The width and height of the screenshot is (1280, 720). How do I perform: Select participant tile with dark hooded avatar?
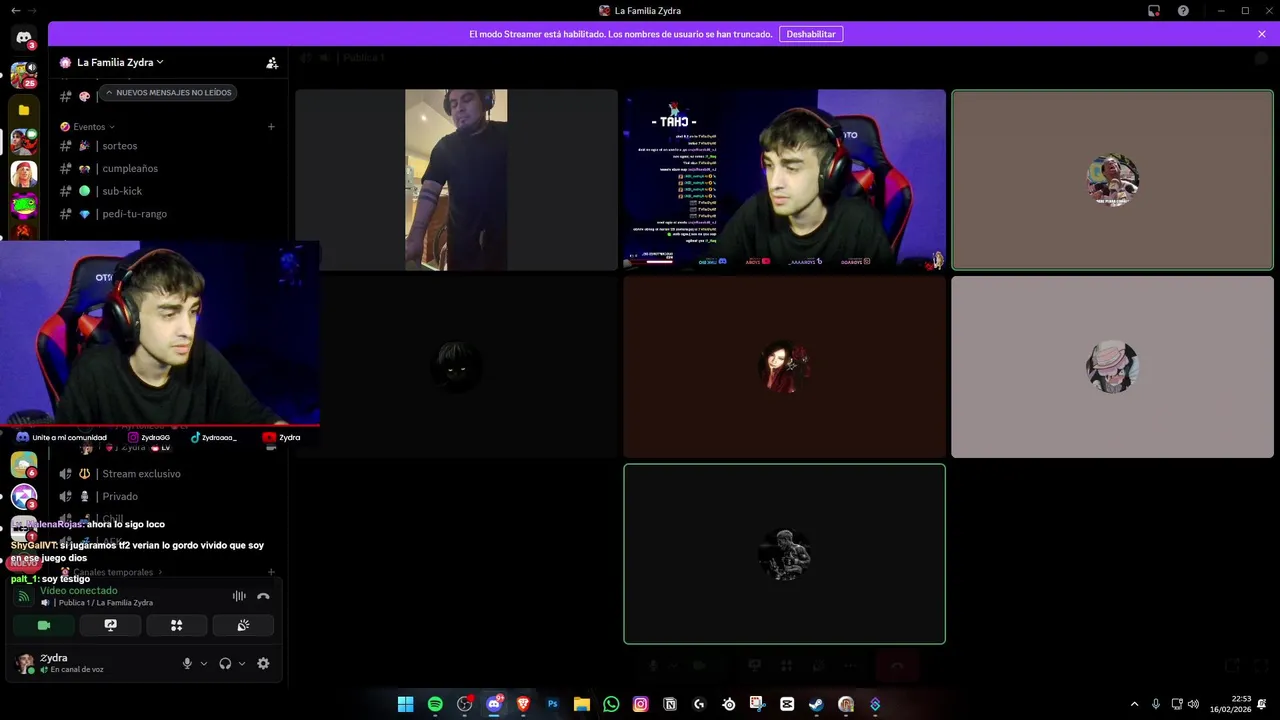click(x=456, y=367)
